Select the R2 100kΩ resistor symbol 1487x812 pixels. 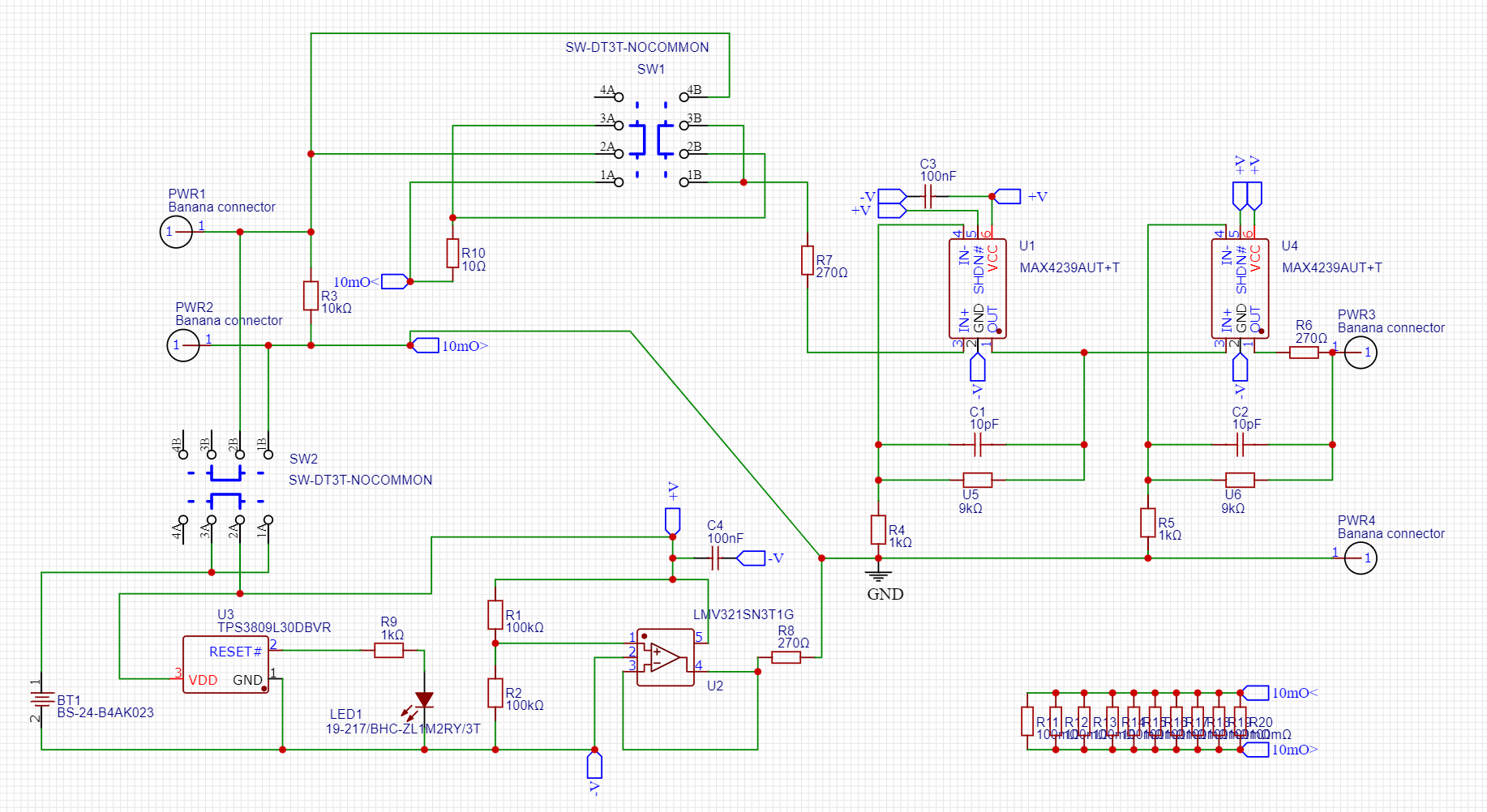(x=495, y=693)
